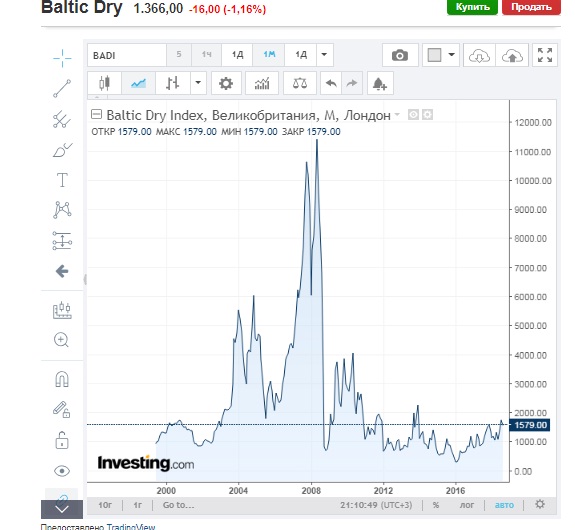Enable logarithmic scale лог
The image size is (575, 530).
tap(467, 505)
